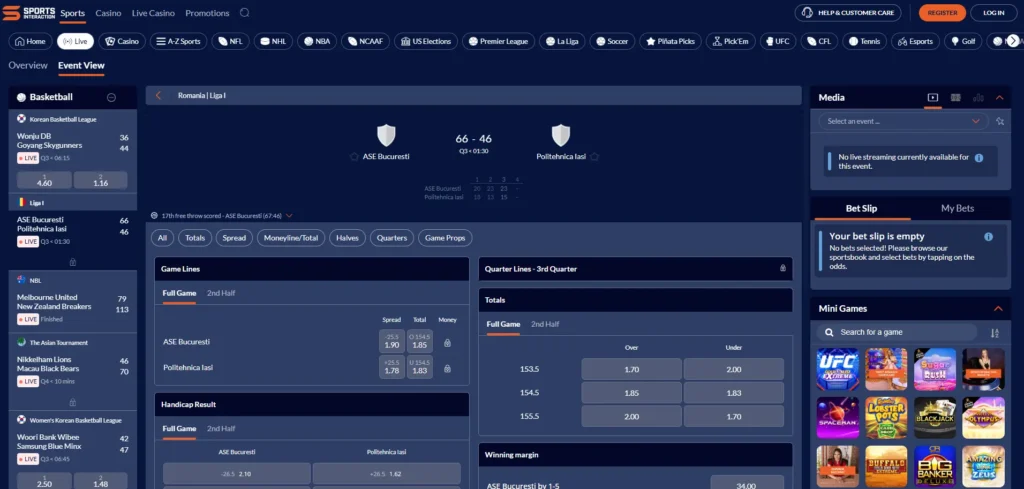Open the Lobster Pots mini game
The height and width of the screenshot is (489, 1024).
click(886, 418)
